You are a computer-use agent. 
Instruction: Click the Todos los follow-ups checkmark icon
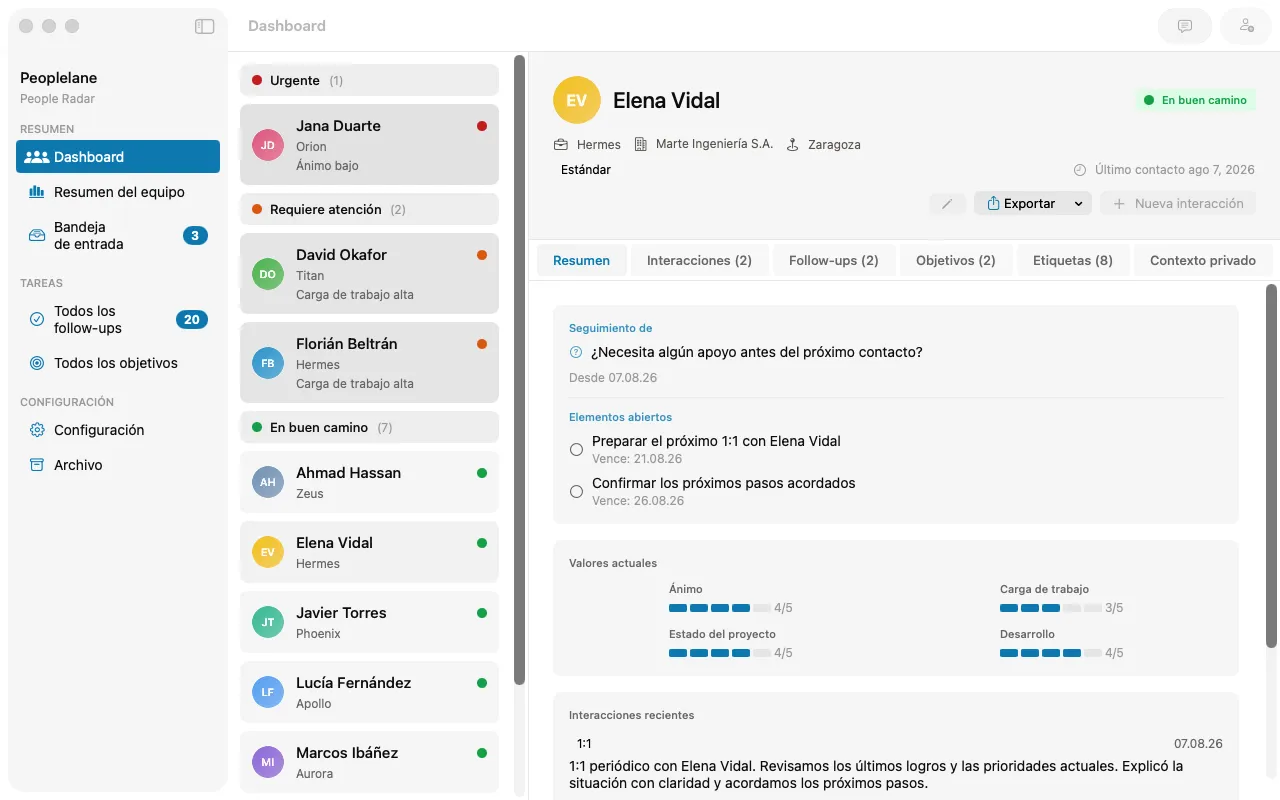click(37, 320)
